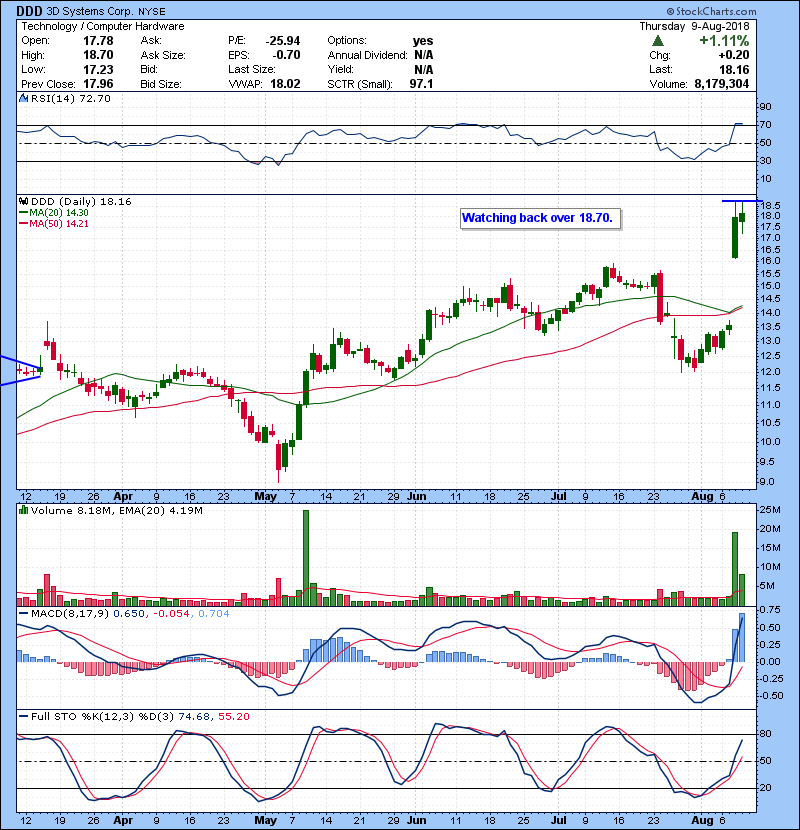The image size is (800, 830).
Task: Click the MACD histogram value 0.704
Action: [213, 614]
